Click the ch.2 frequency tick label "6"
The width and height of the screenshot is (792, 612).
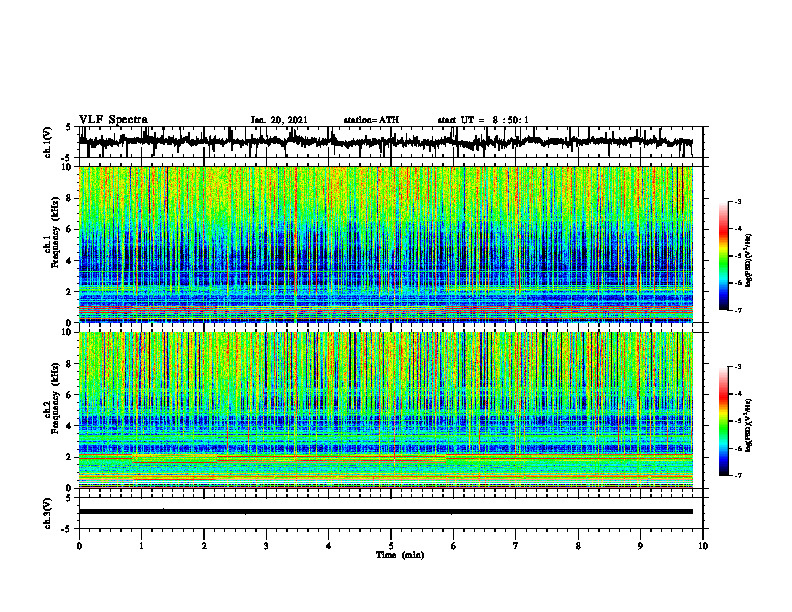tap(70, 395)
